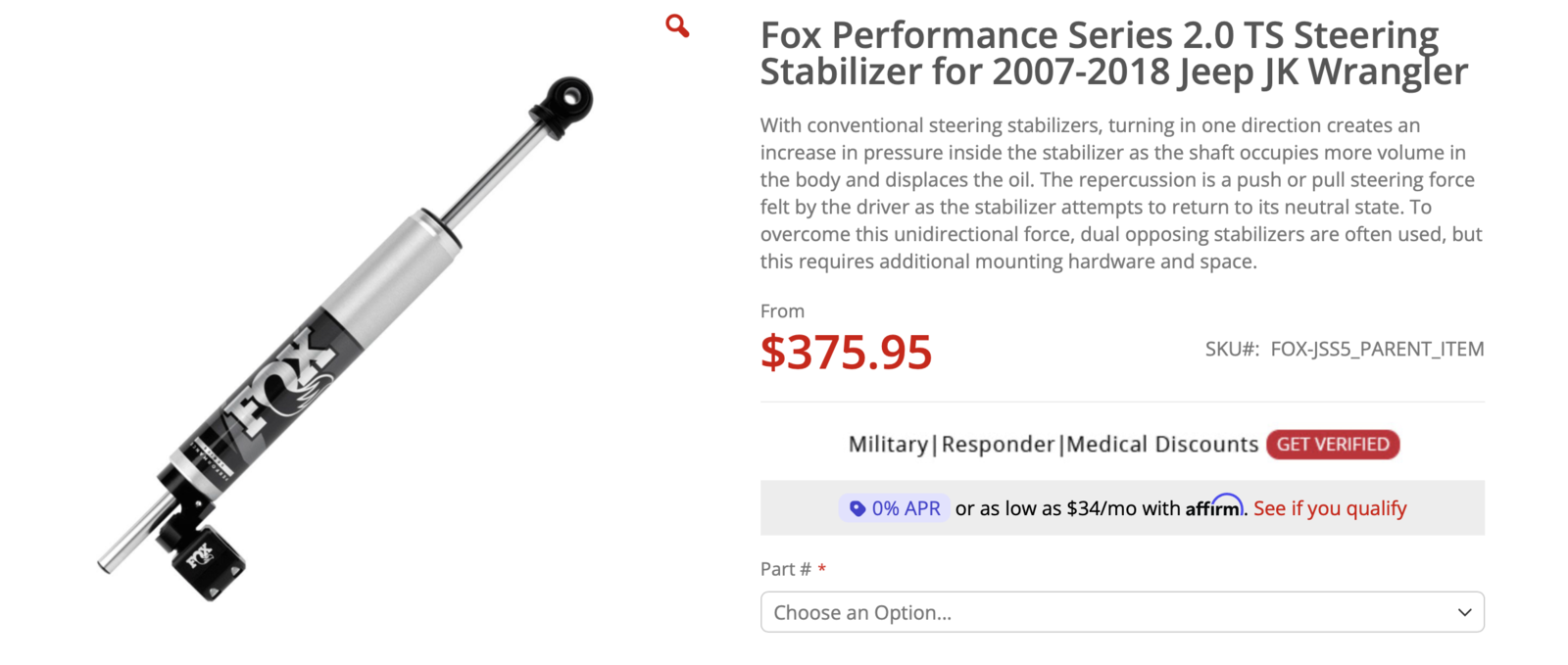Screen dimensions: 1568x665
Task: Open the Choose an Option dropdown
Action: (x=1121, y=612)
